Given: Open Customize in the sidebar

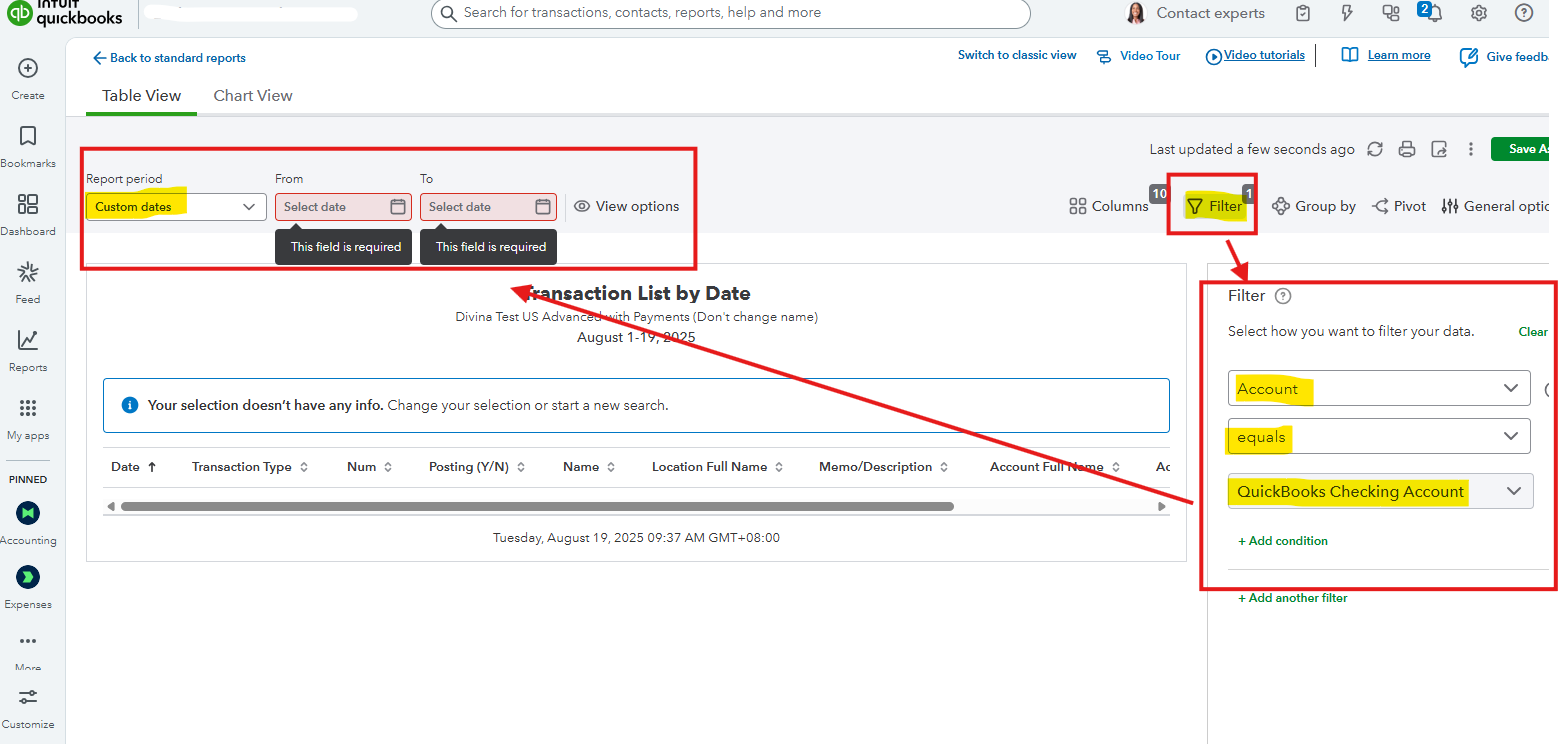Looking at the screenshot, I should point(28,707).
